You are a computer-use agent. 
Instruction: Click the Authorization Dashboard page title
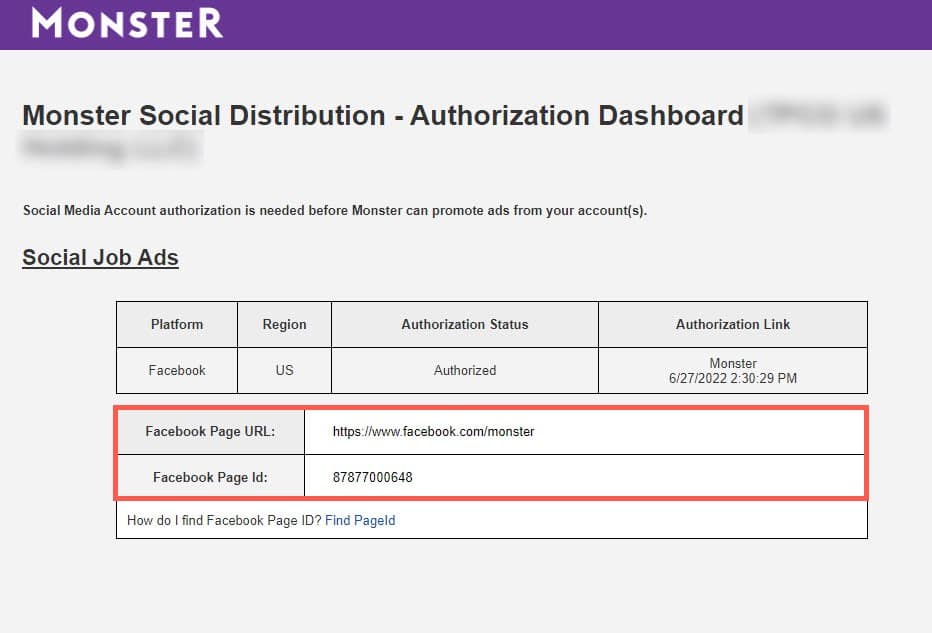tap(383, 115)
